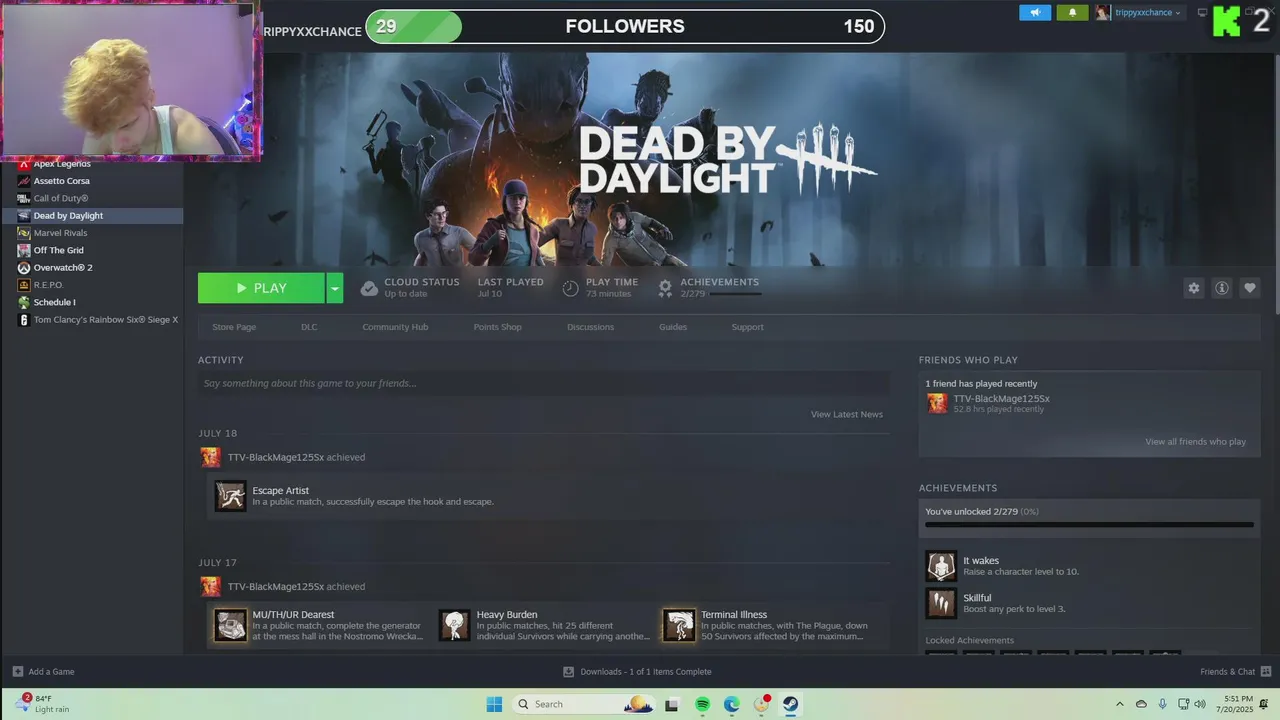Click the achievements unlocked 2/279 progress bar
The height and width of the screenshot is (720, 1280).
coord(1089,524)
